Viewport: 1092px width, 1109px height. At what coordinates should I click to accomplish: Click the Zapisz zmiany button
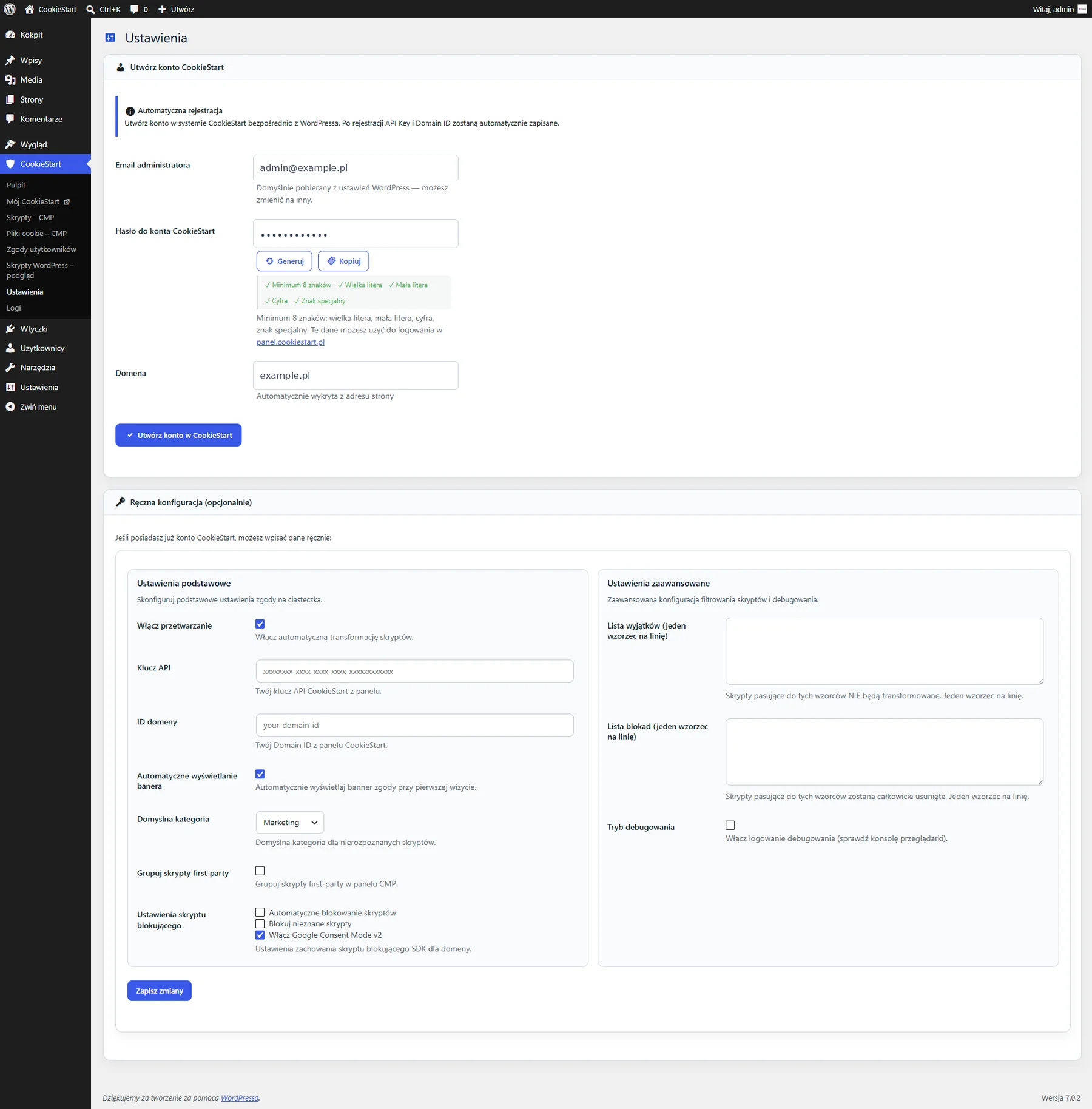pyautogui.click(x=160, y=991)
